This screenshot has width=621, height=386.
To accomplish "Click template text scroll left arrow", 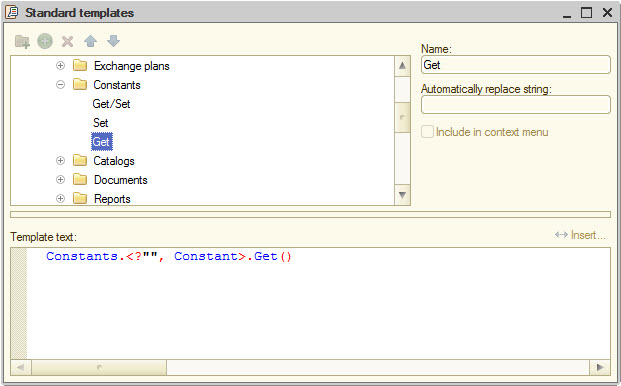I will (21, 367).
